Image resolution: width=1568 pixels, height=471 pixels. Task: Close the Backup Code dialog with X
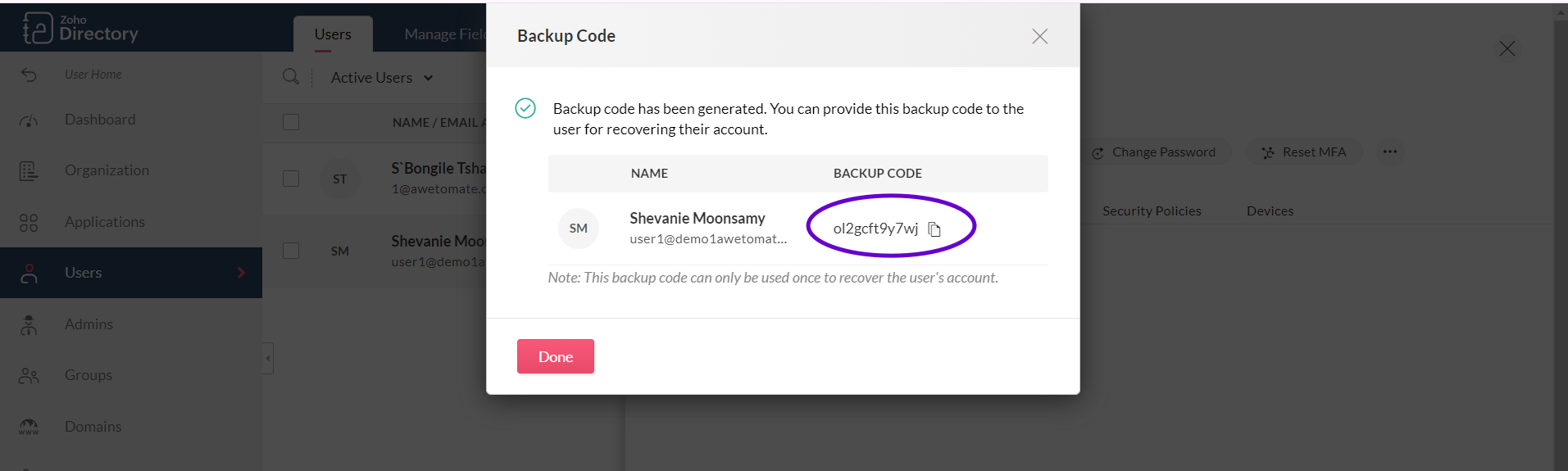tap(1040, 36)
